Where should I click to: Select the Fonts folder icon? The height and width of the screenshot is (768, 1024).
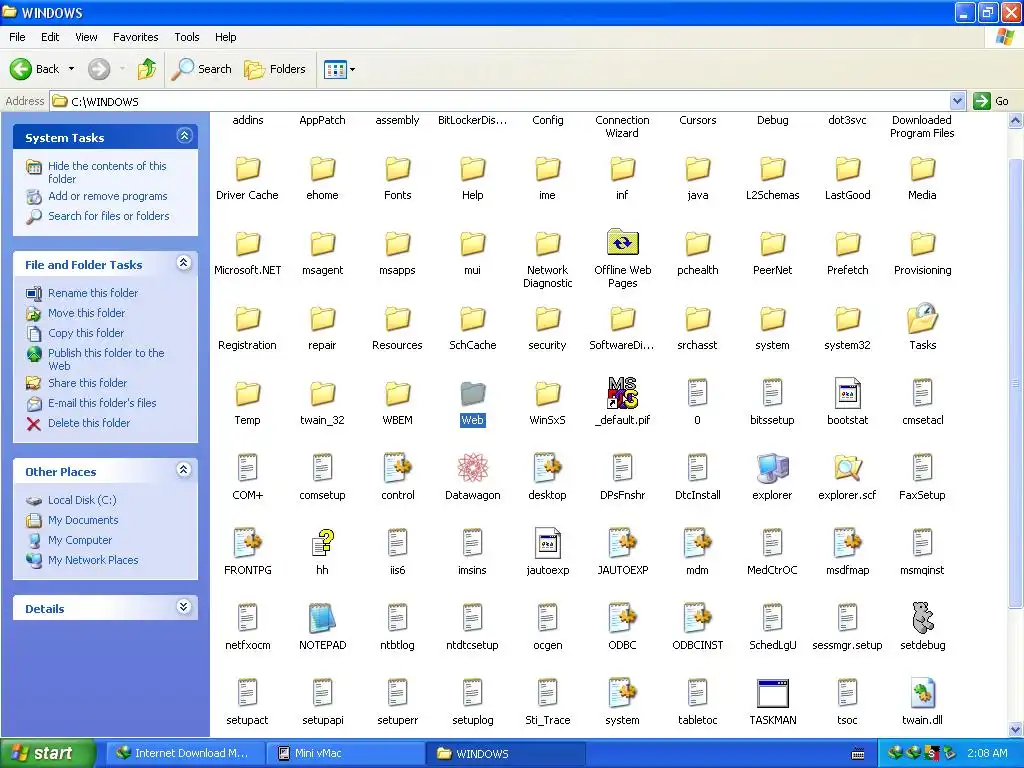tap(397, 168)
